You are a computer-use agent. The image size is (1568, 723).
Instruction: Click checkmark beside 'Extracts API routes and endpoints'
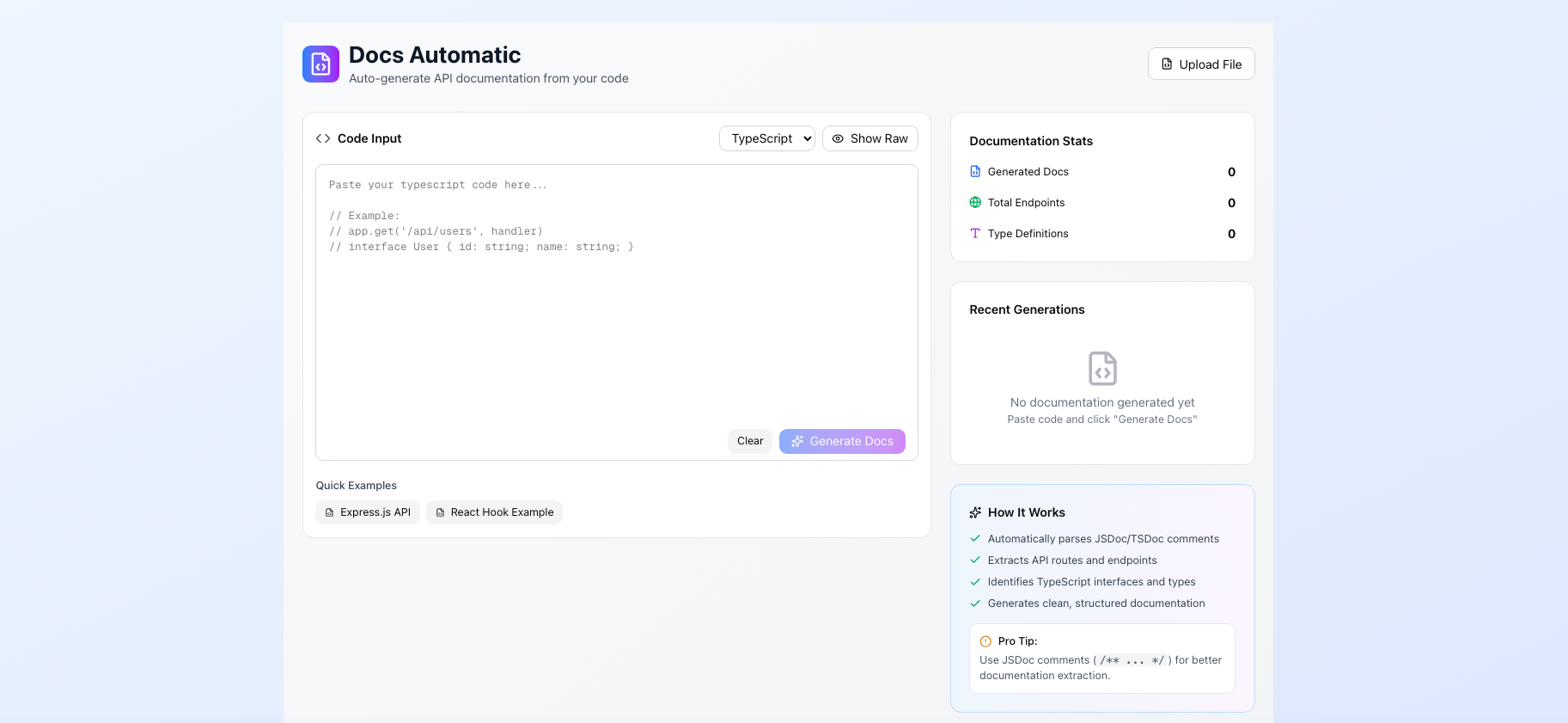point(975,561)
